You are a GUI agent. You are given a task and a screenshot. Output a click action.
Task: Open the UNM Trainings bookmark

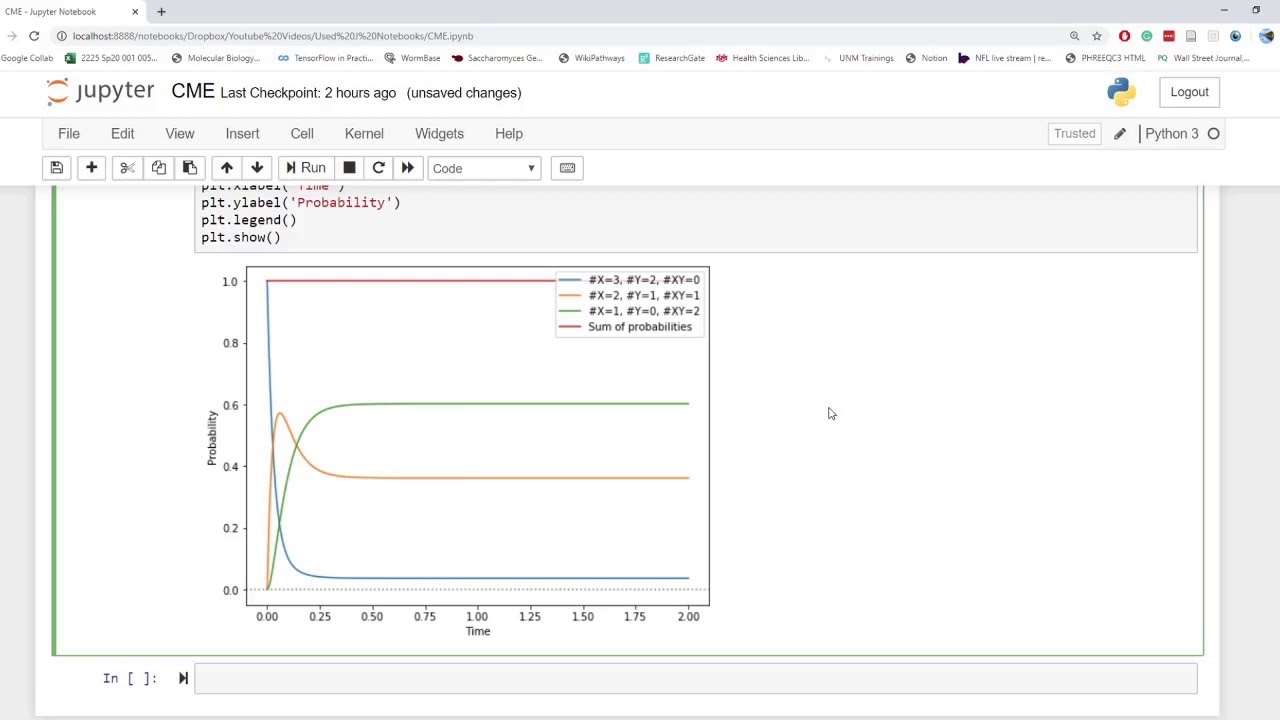(858, 58)
